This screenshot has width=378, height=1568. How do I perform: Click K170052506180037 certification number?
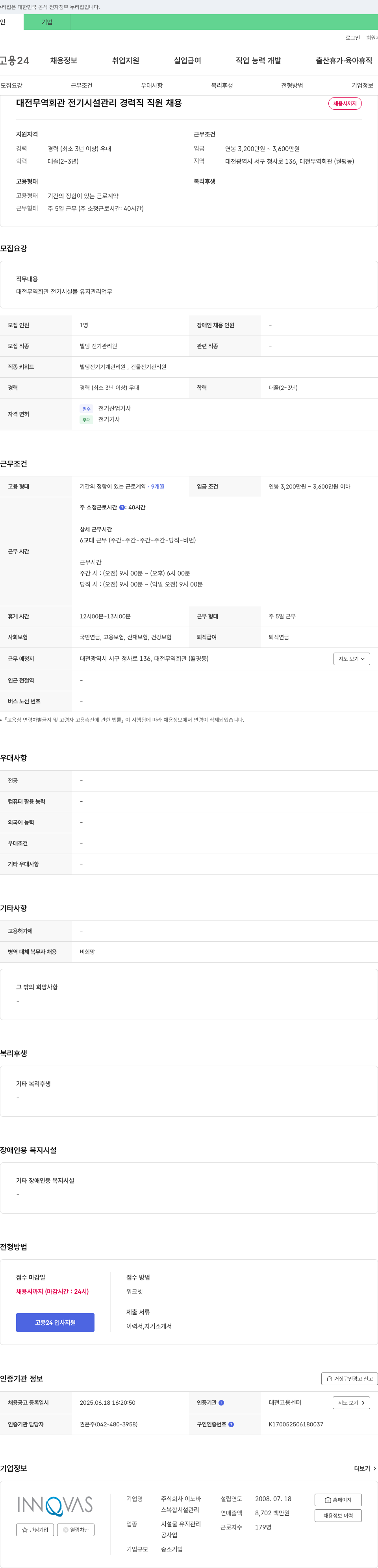pyautogui.click(x=296, y=1424)
